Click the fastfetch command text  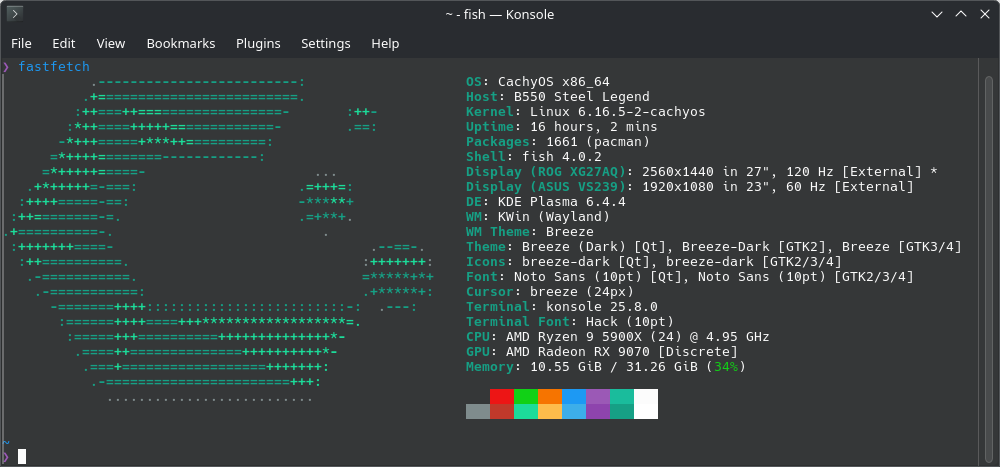coord(54,67)
